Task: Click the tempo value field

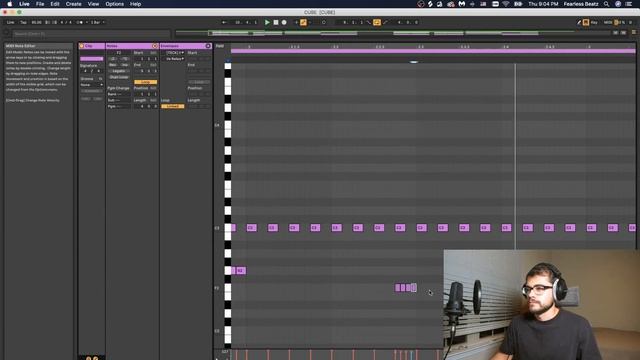Action: click(36, 22)
